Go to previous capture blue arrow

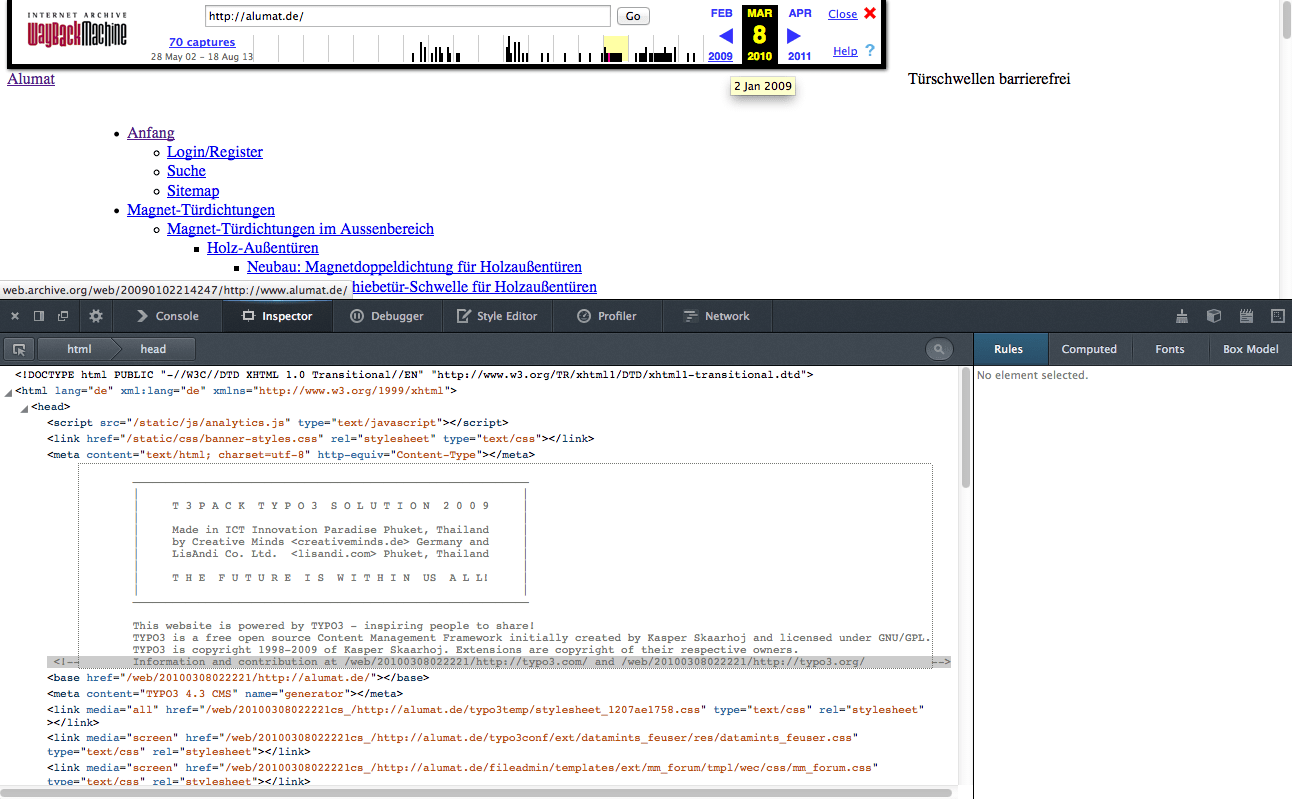(726, 36)
